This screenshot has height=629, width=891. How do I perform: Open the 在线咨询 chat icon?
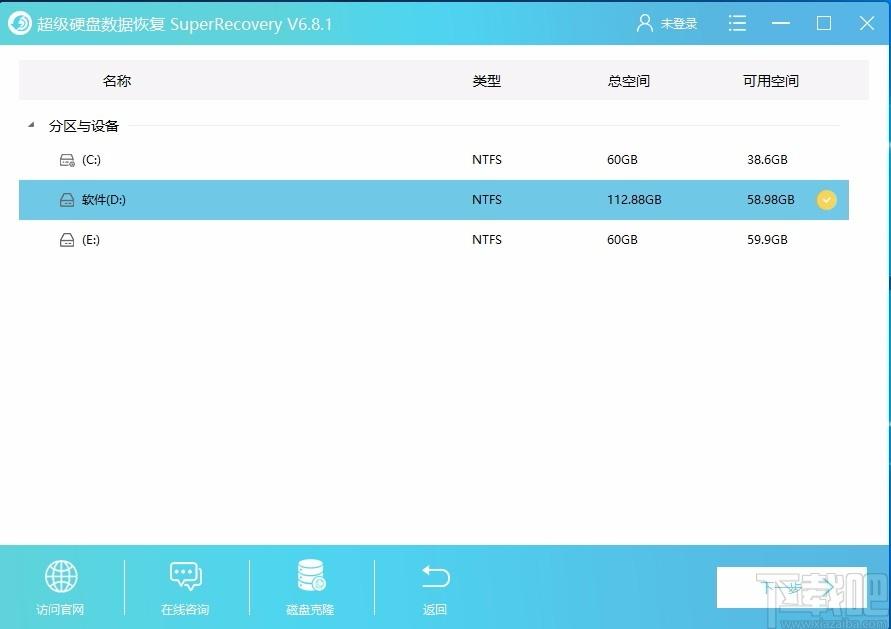185,576
